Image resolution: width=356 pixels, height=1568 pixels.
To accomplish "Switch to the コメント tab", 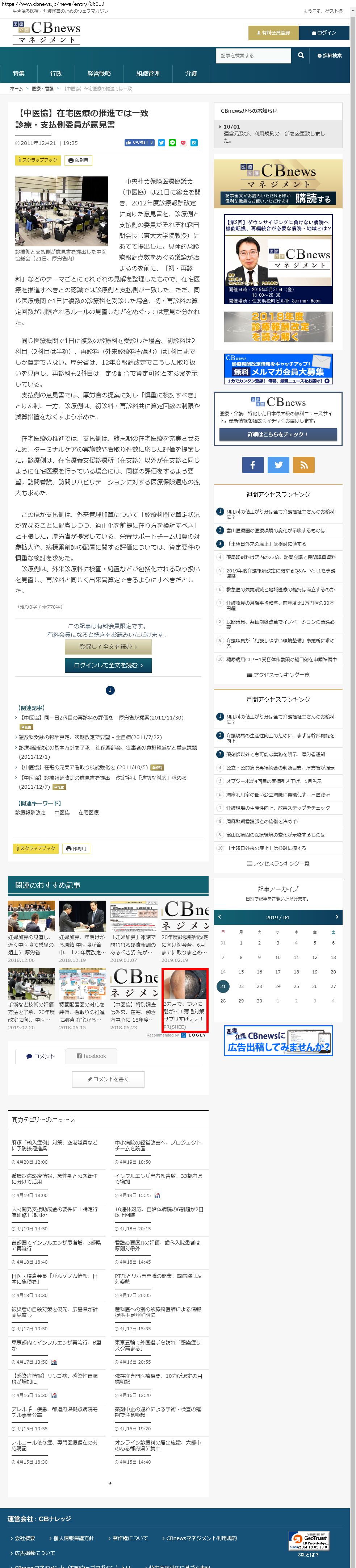I will (x=41, y=1056).
